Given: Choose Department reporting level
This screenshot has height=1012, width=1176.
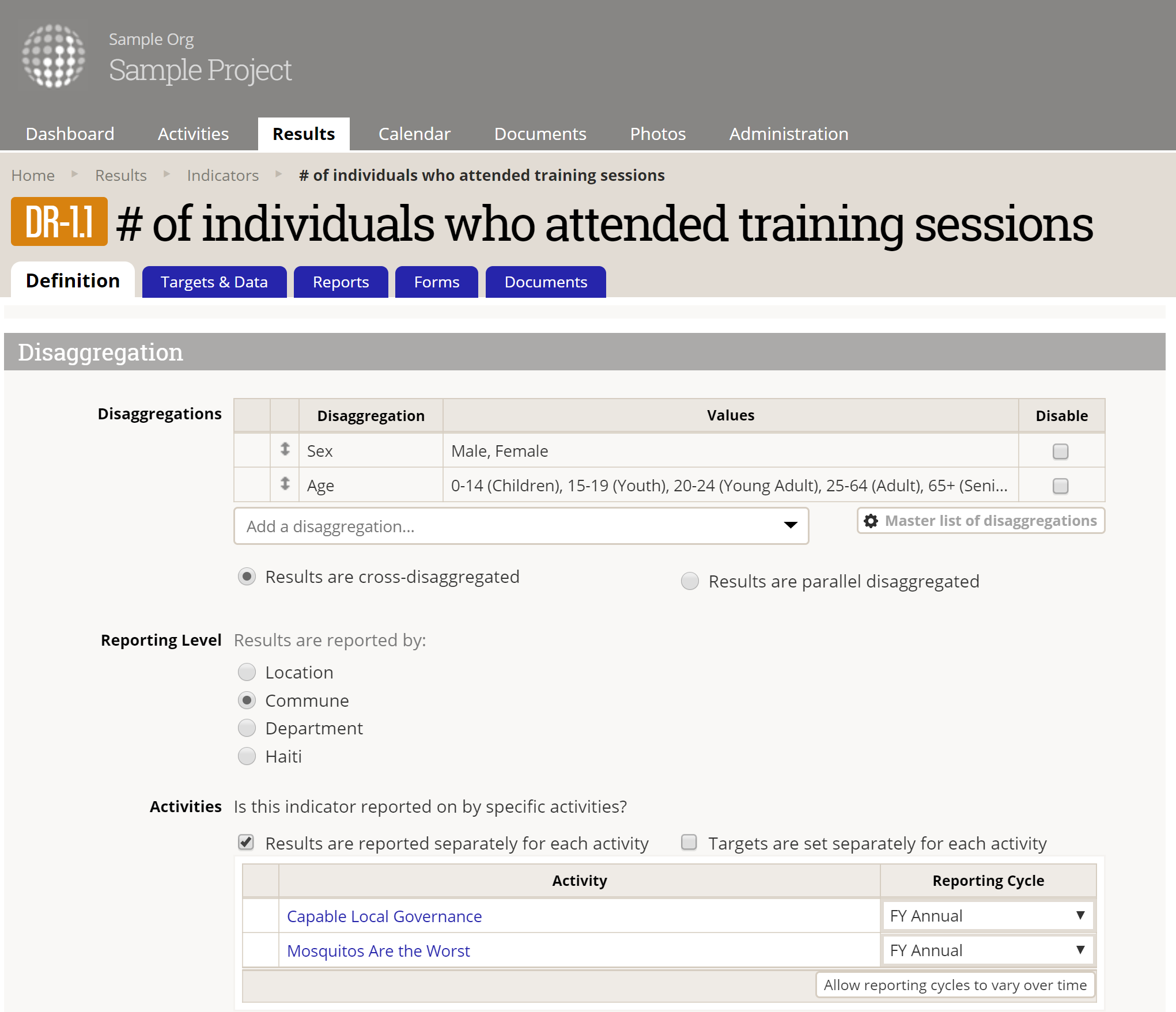Looking at the screenshot, I should [247, 728].
